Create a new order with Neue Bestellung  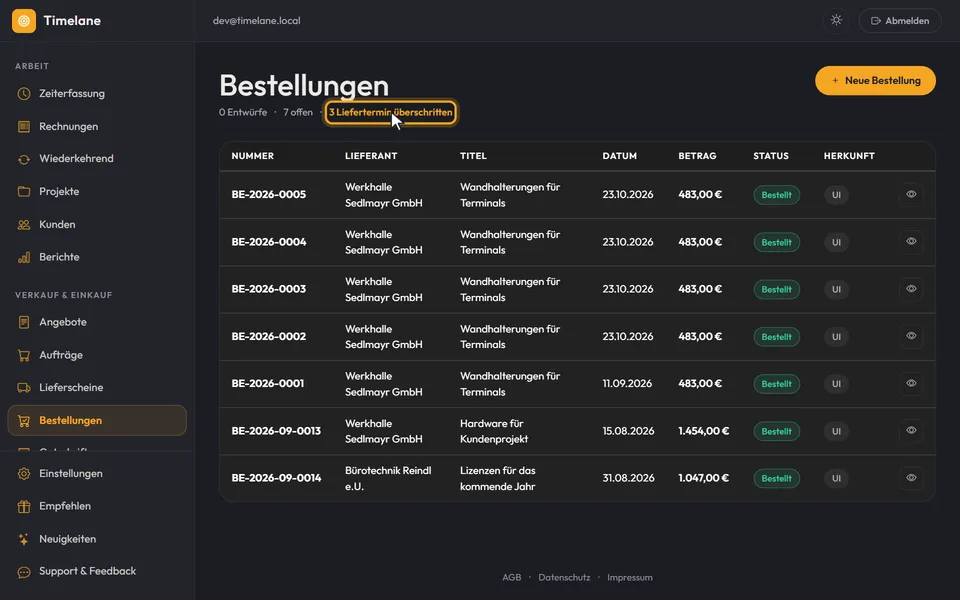(875, 81)
